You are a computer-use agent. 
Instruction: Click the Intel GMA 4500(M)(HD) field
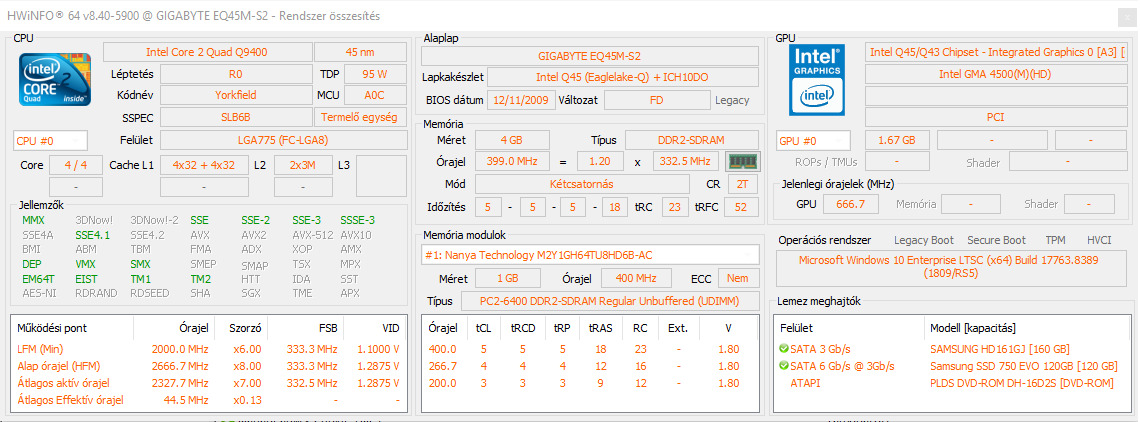click(995, 74)
